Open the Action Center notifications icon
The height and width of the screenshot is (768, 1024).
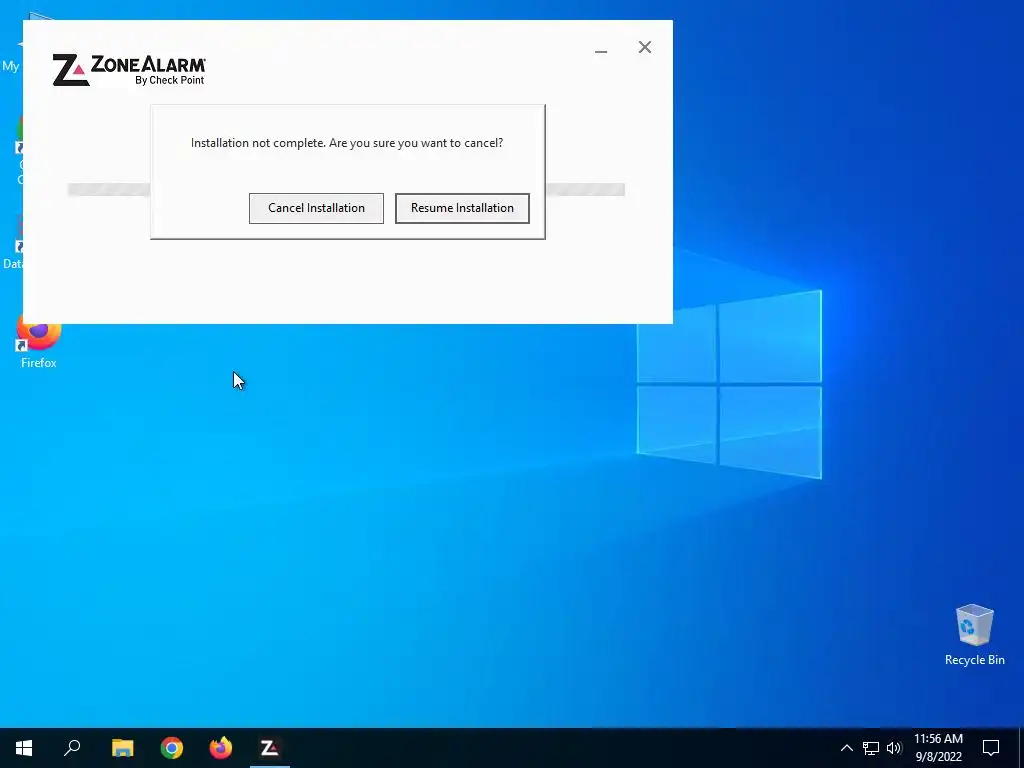991,748
